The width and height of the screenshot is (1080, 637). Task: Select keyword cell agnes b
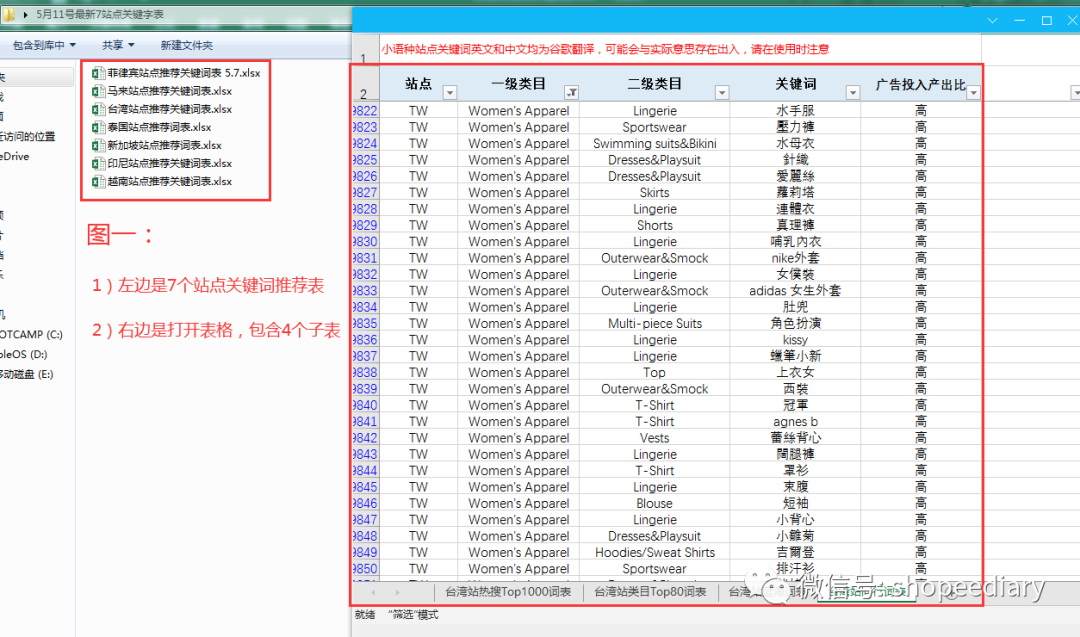point(796,421)
